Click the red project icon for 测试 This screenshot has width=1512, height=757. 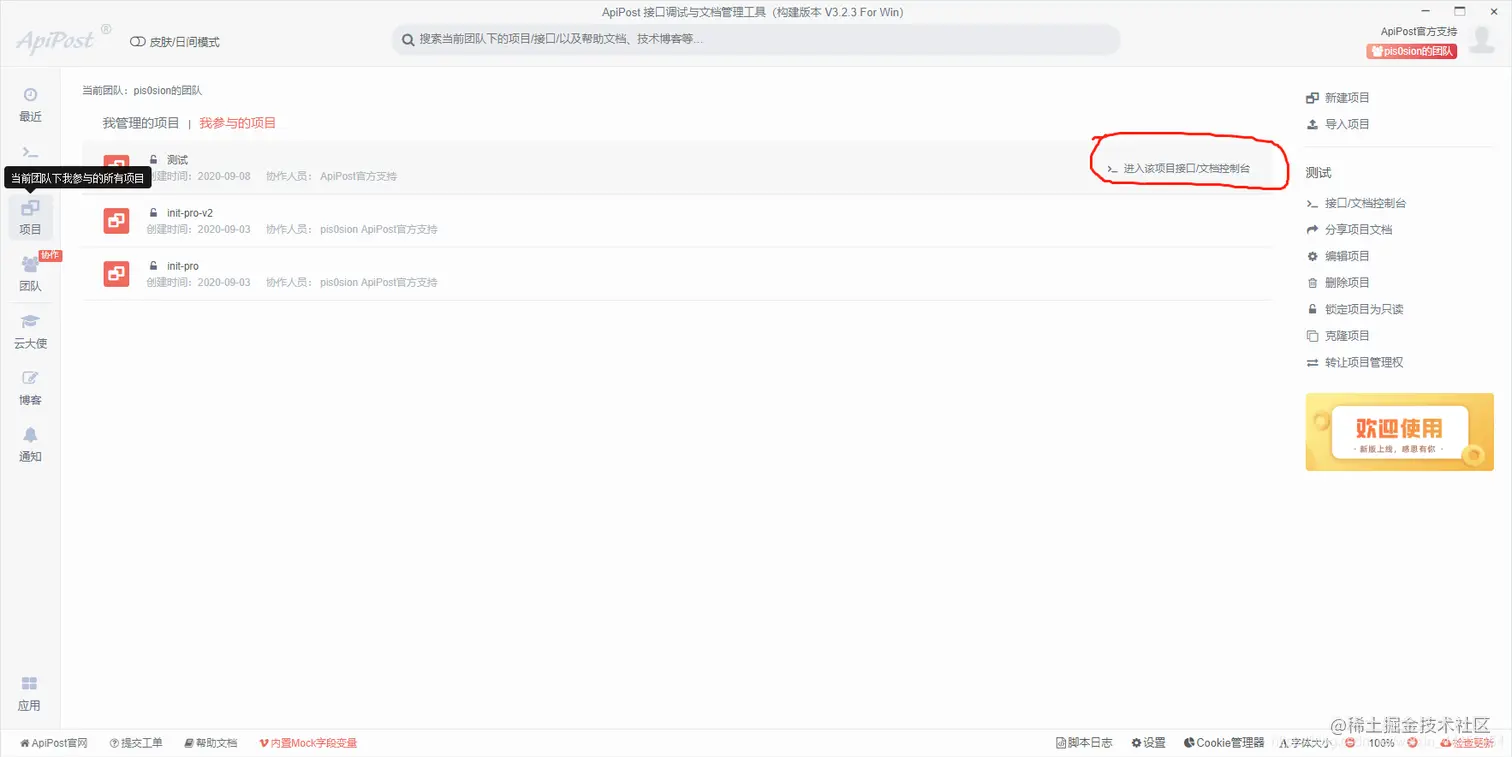(116, 167)
